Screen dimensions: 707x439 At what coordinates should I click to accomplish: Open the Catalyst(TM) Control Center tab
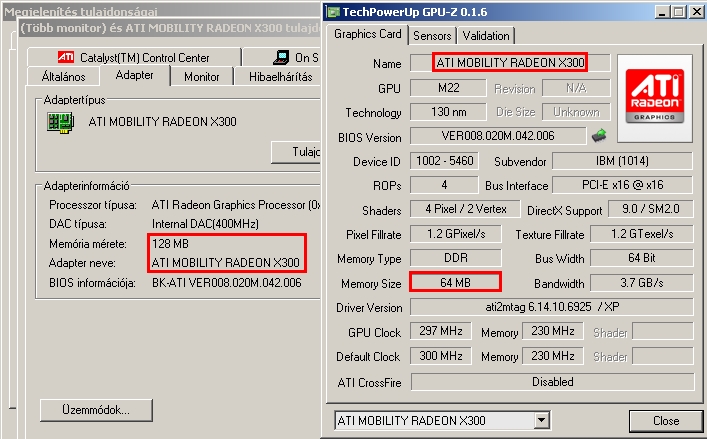134,57
